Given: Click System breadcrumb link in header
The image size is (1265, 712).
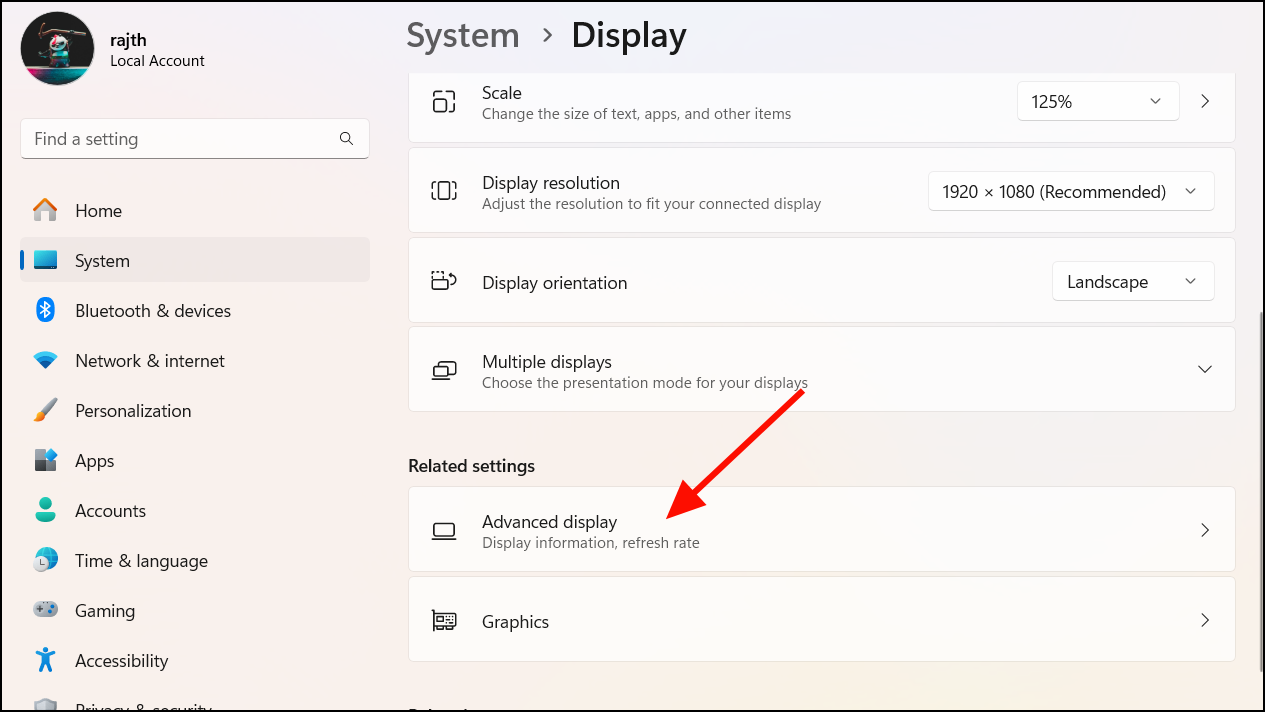Looking at the screenshot, I should [463, 36].
